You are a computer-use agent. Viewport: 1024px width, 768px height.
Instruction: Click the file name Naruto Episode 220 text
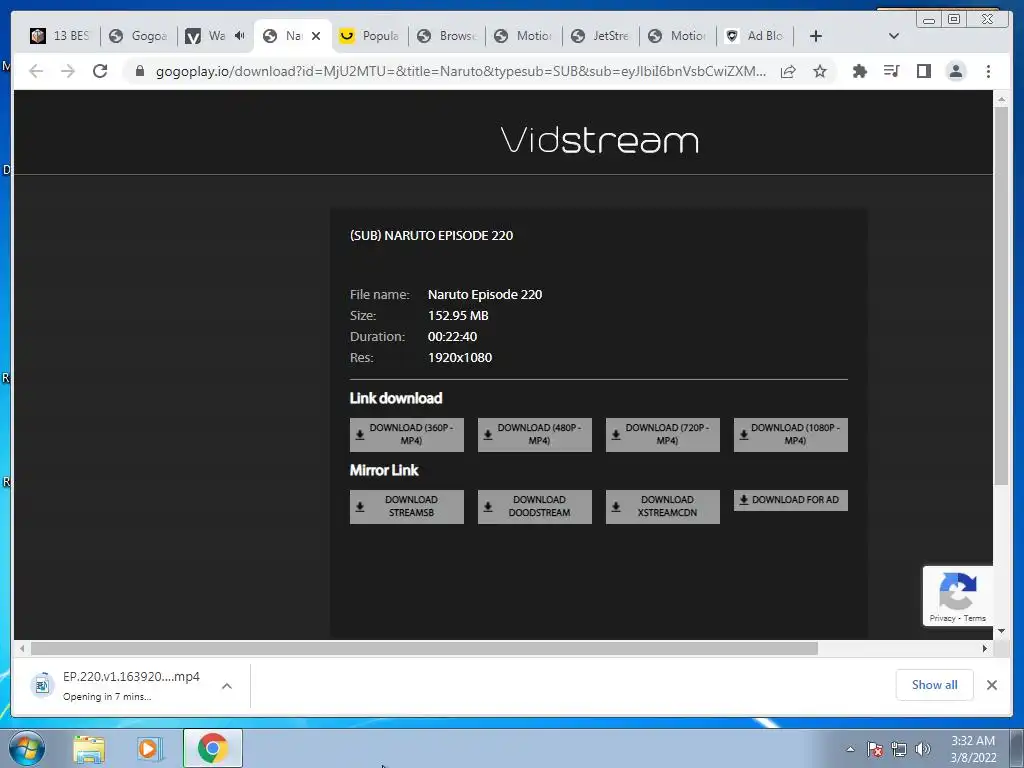point(485,295)
